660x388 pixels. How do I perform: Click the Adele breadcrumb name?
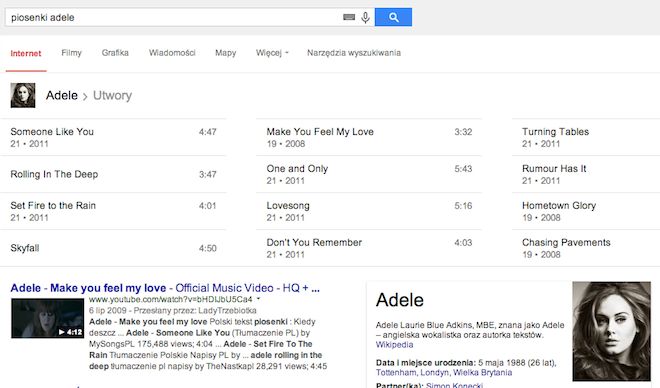tap(61, 96)
